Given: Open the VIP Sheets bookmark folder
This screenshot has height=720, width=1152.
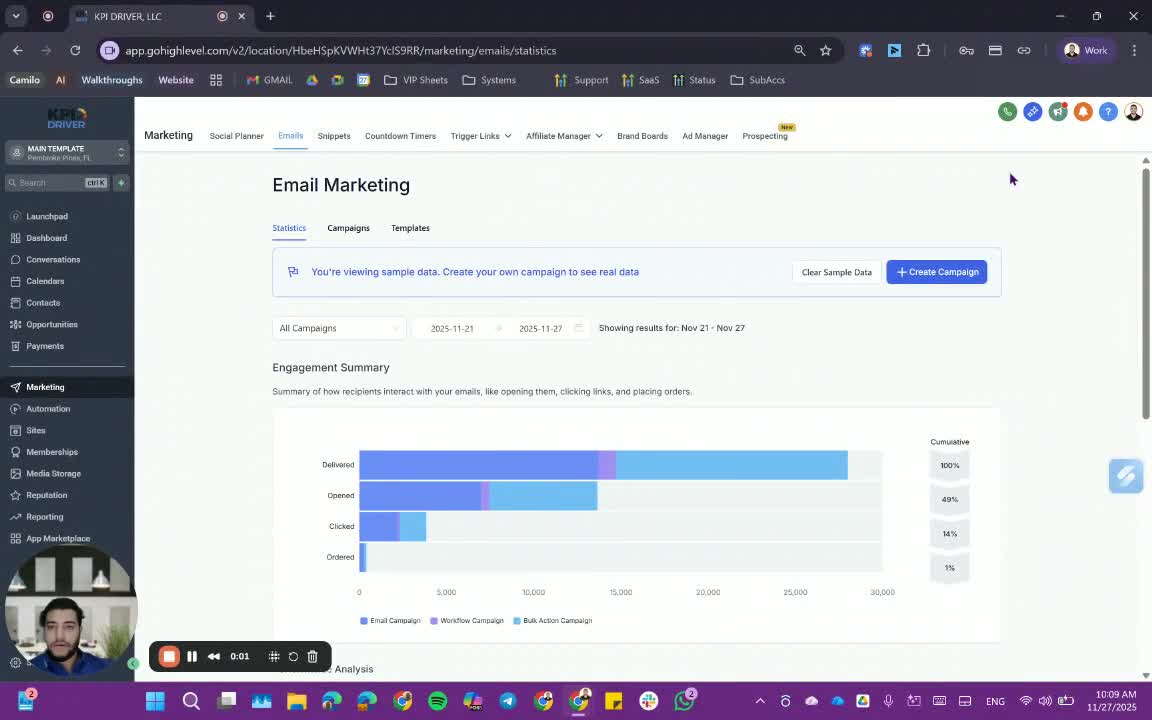Looking at the screenshot, I should (x=416, y=80).
